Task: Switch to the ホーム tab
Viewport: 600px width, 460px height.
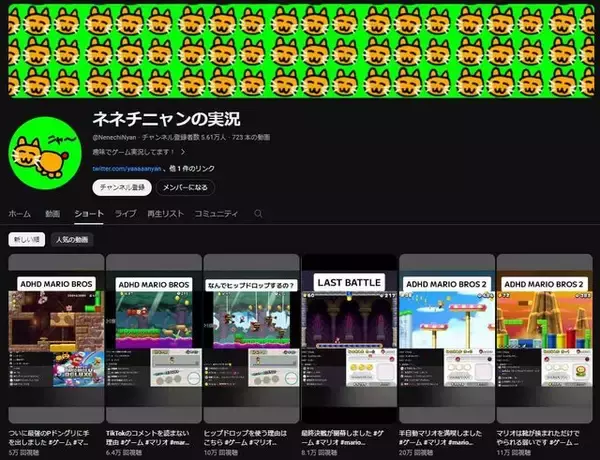Action: tap(20, 214)
